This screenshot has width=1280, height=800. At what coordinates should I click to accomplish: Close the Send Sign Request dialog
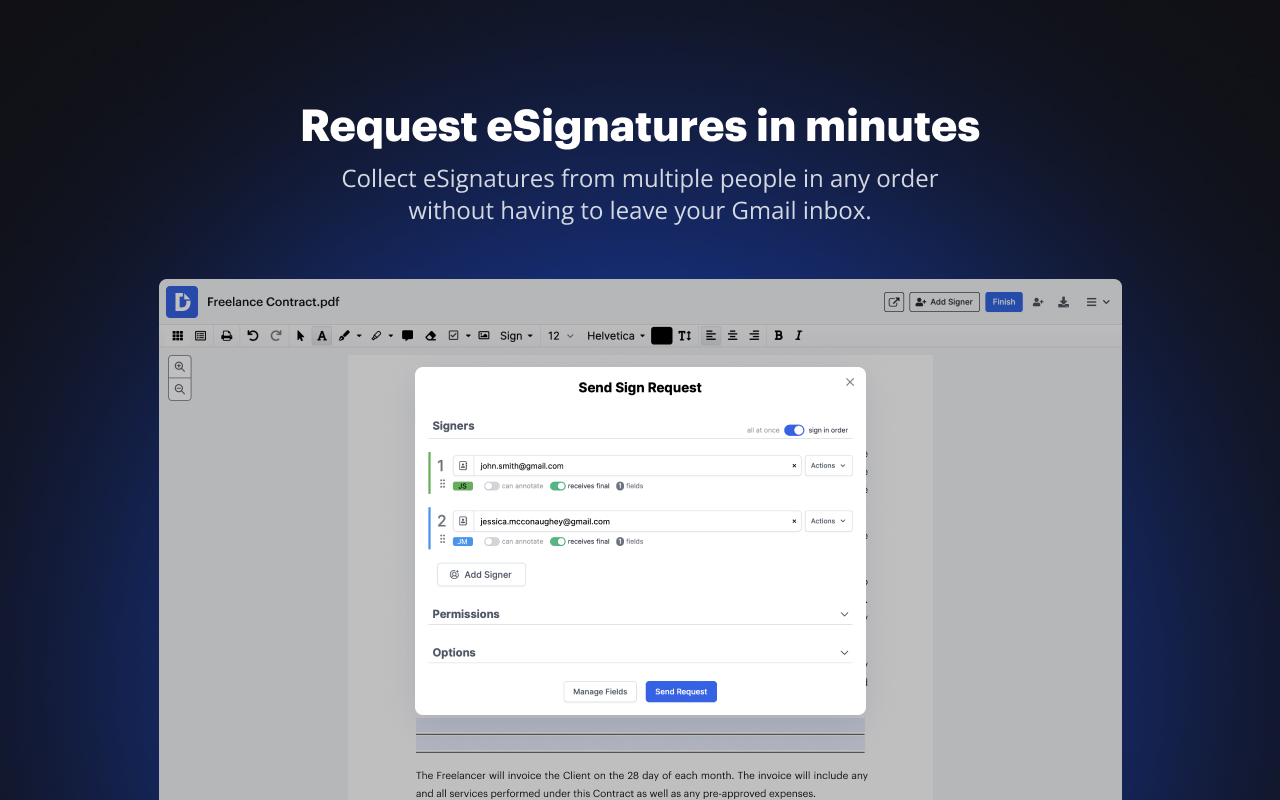tap(850, 382)
